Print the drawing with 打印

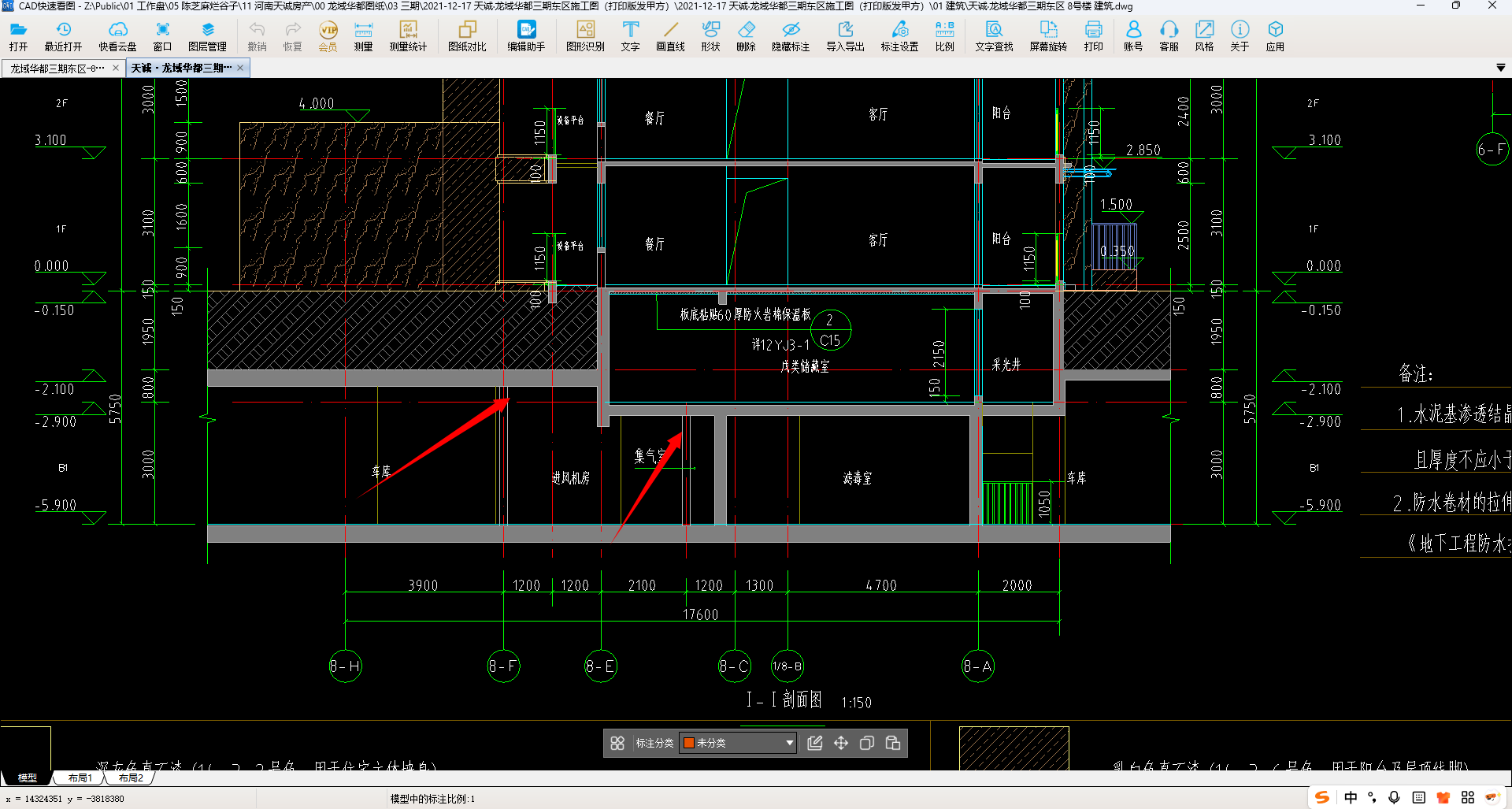1093,36
